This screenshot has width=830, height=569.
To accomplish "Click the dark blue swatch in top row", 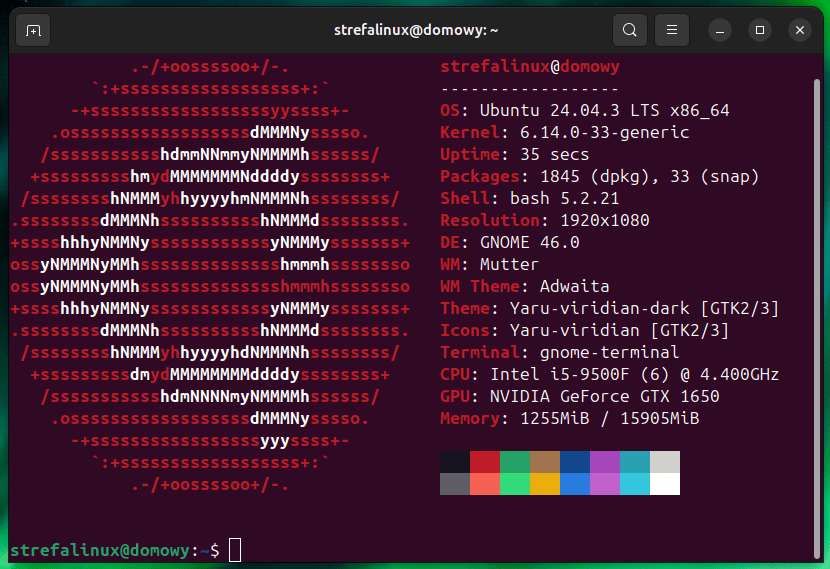I will [x=574, y=462].
